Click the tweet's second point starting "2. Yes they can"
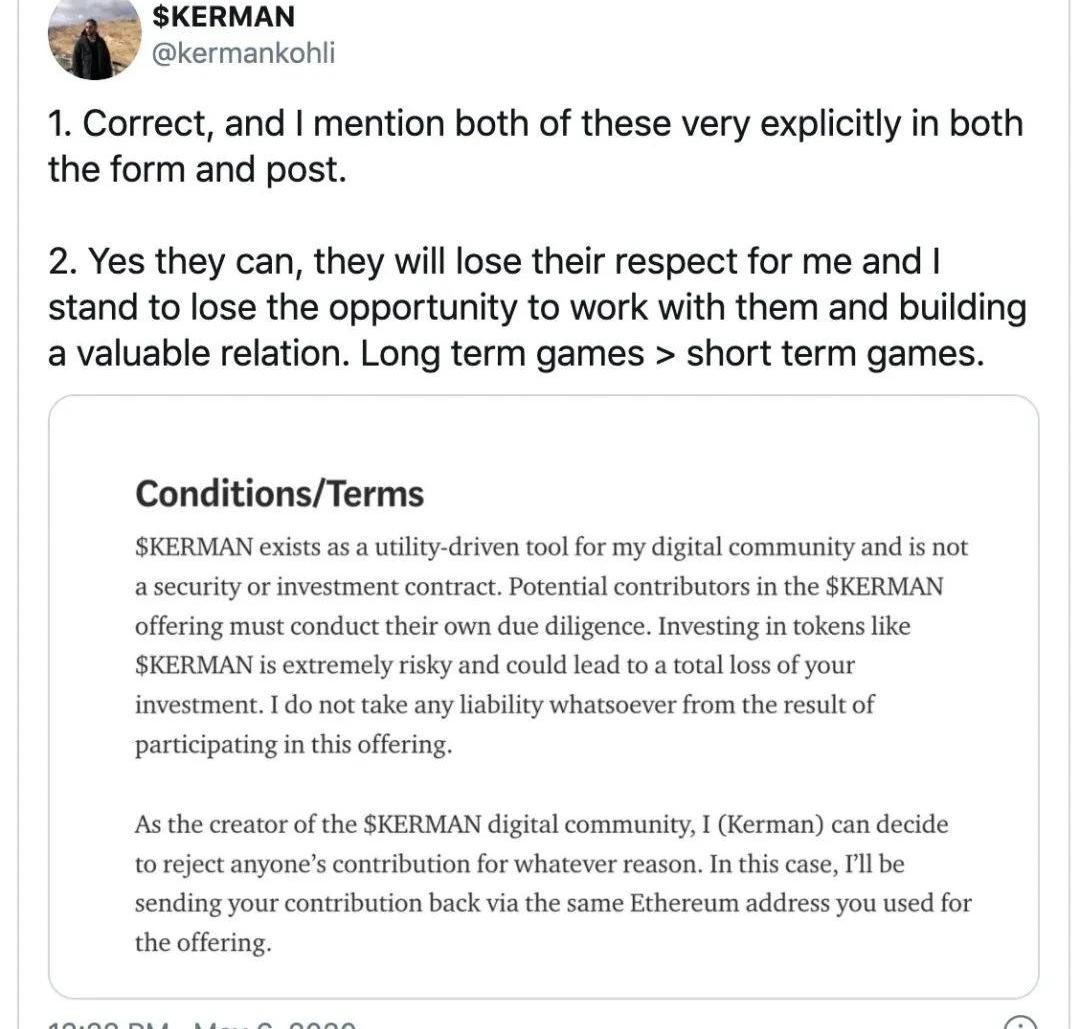The image size is (1080, 1029). (494, 262)
